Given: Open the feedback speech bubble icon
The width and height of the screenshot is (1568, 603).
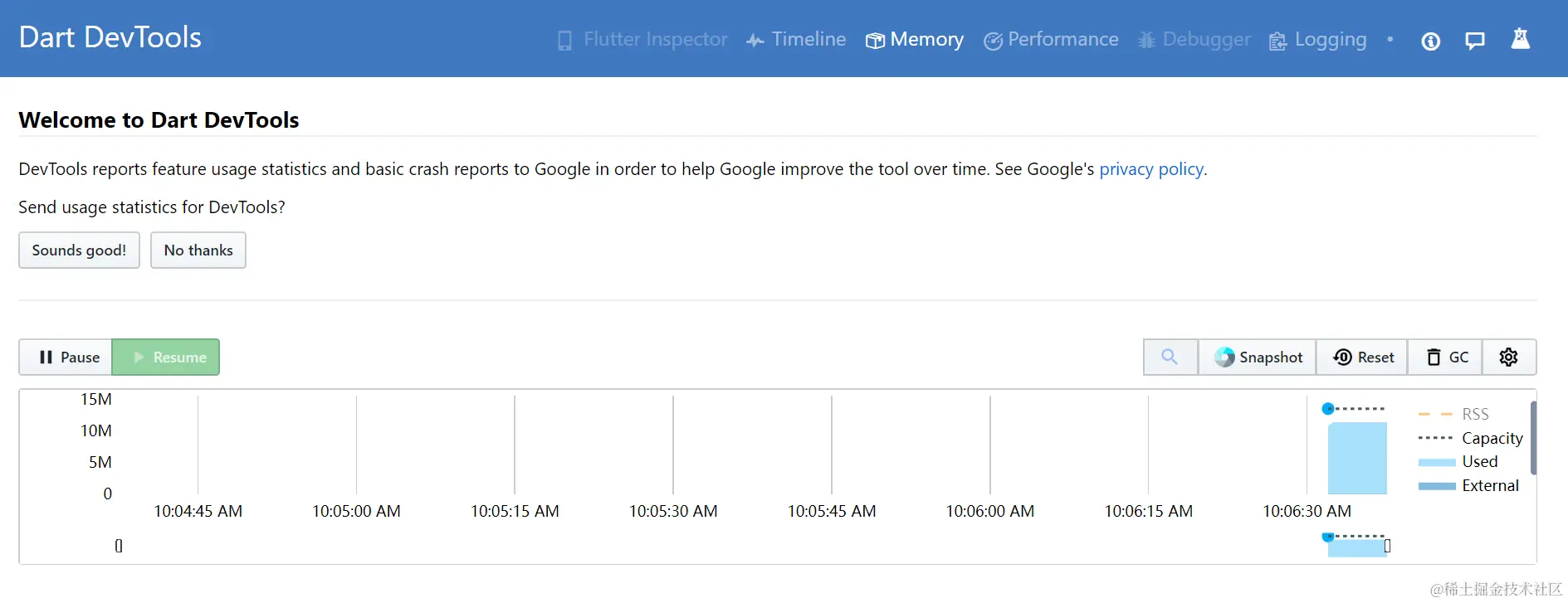Looking at the screenshot, I should (1475, 41).
